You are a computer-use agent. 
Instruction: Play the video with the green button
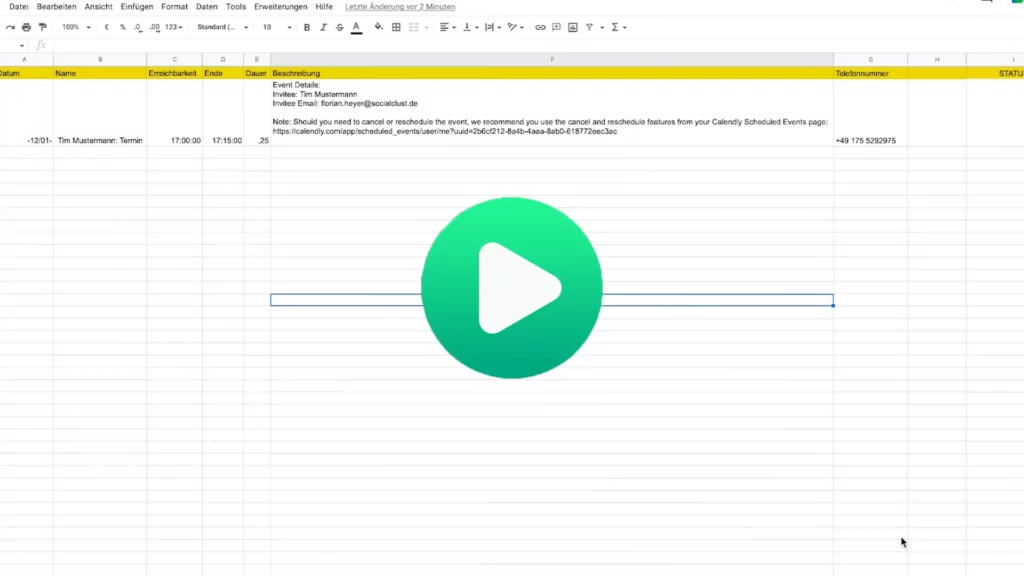click(512, 288)
